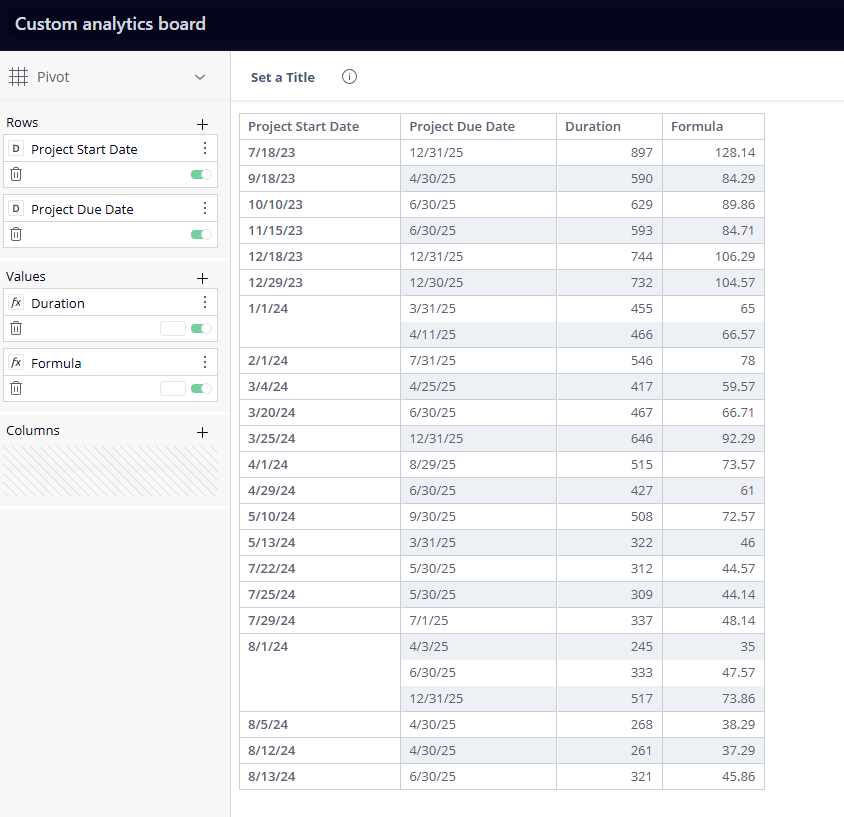Click Set a Title to edit the widget title
The image size is (844, 817).
pos(283,77)
